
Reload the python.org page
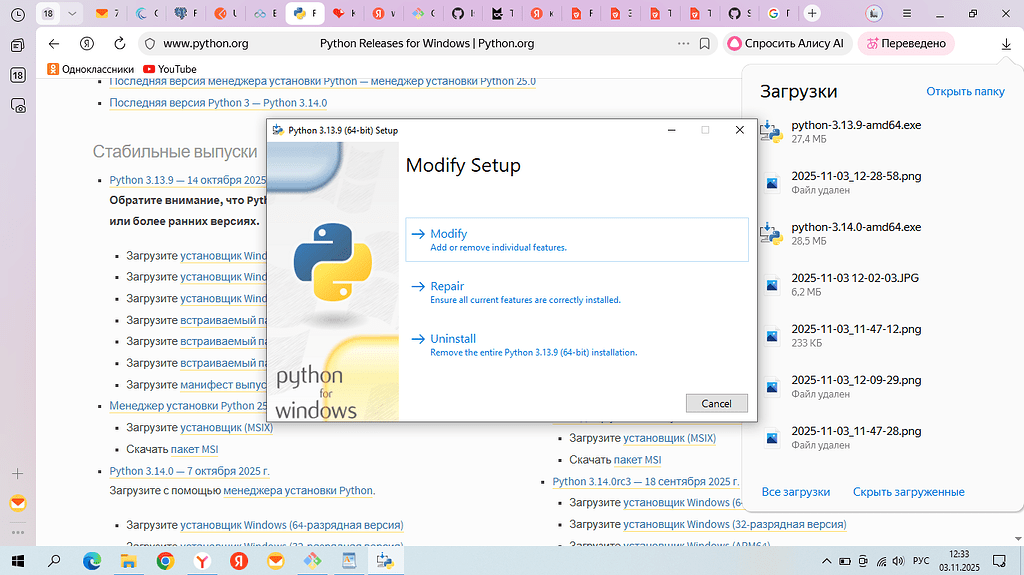pyautogui.click(x=120, y=44)
